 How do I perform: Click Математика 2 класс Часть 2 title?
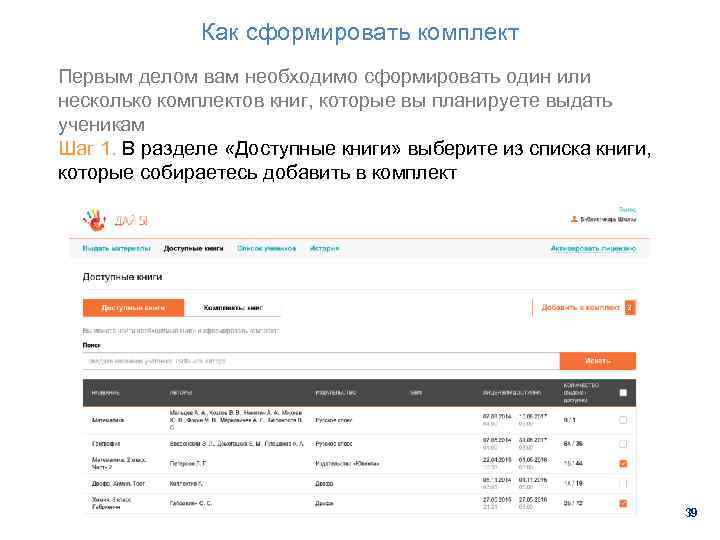point(118,463)
